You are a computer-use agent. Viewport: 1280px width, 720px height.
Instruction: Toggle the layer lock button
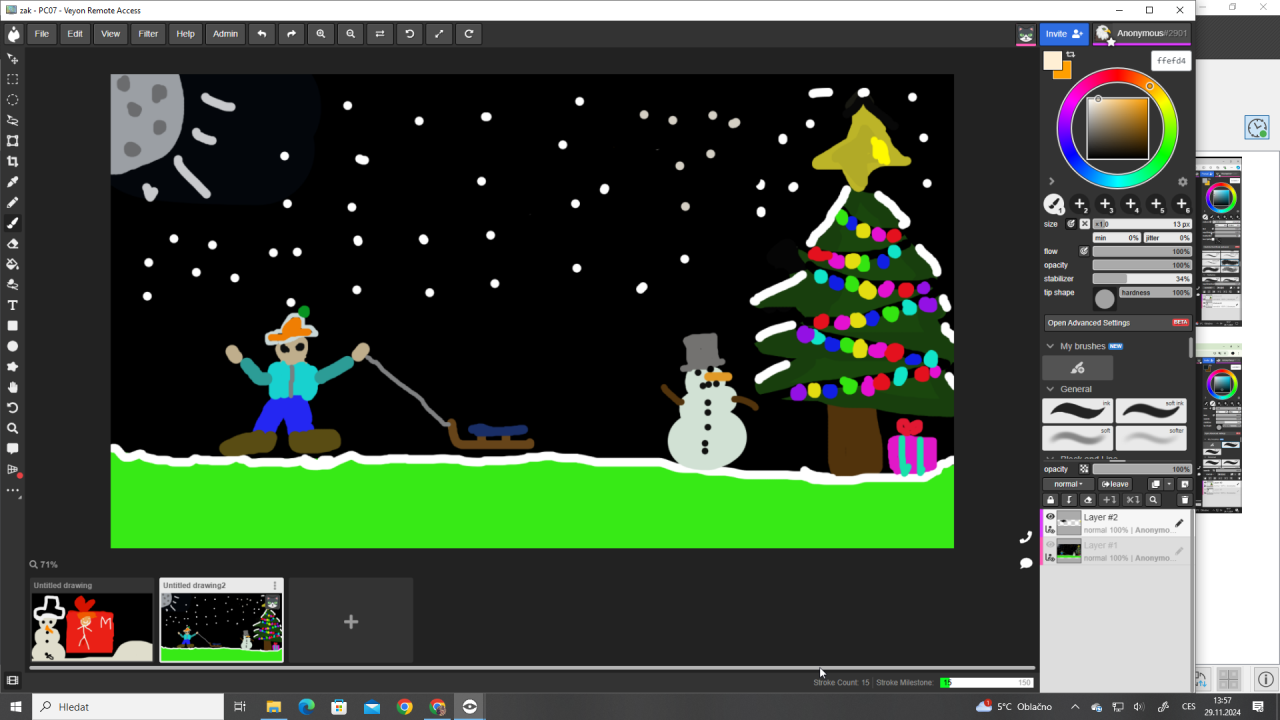point(1050,500)
